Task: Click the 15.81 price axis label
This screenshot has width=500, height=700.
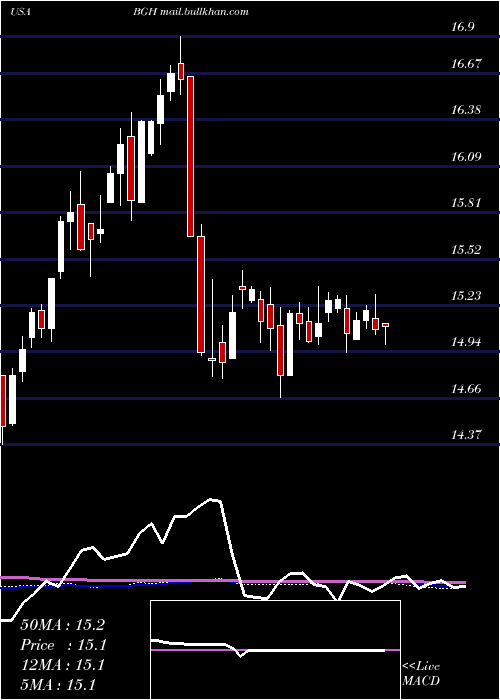Action: pos(466,203)
